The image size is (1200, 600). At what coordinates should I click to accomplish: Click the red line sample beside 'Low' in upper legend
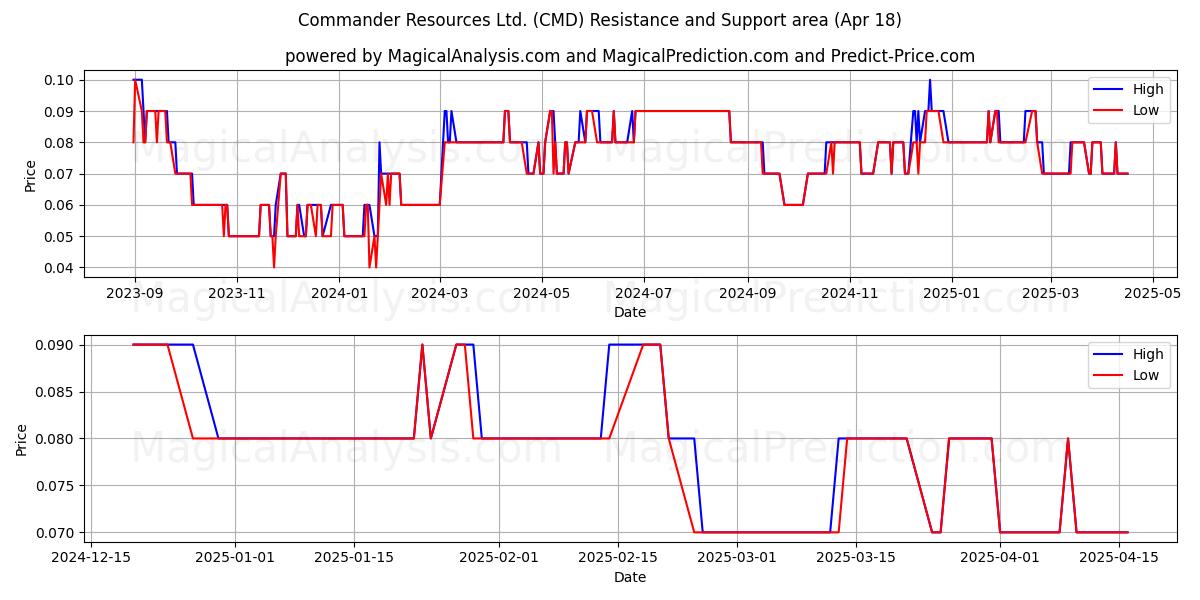pos(1108,111)
